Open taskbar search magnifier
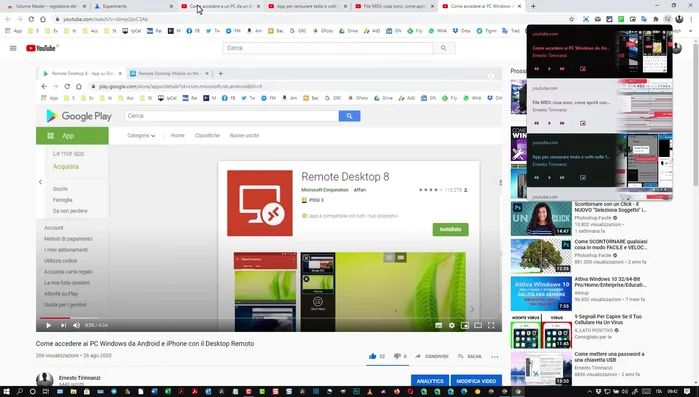This screenshot has height=397, width=699. tap(20, 392)
